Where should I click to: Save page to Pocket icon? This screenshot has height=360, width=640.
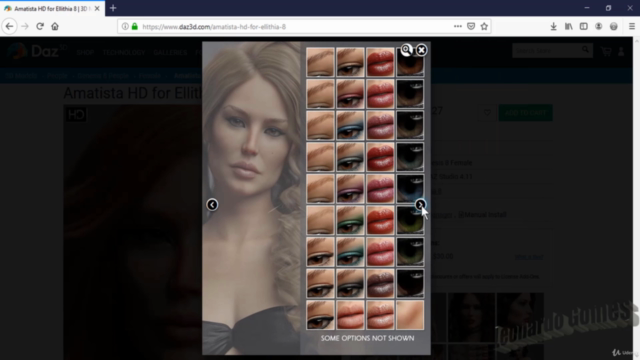[471, 27]
